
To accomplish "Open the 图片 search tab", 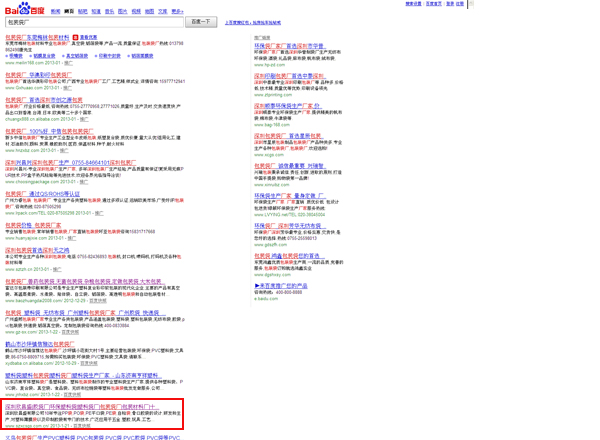I will (122, 11).
